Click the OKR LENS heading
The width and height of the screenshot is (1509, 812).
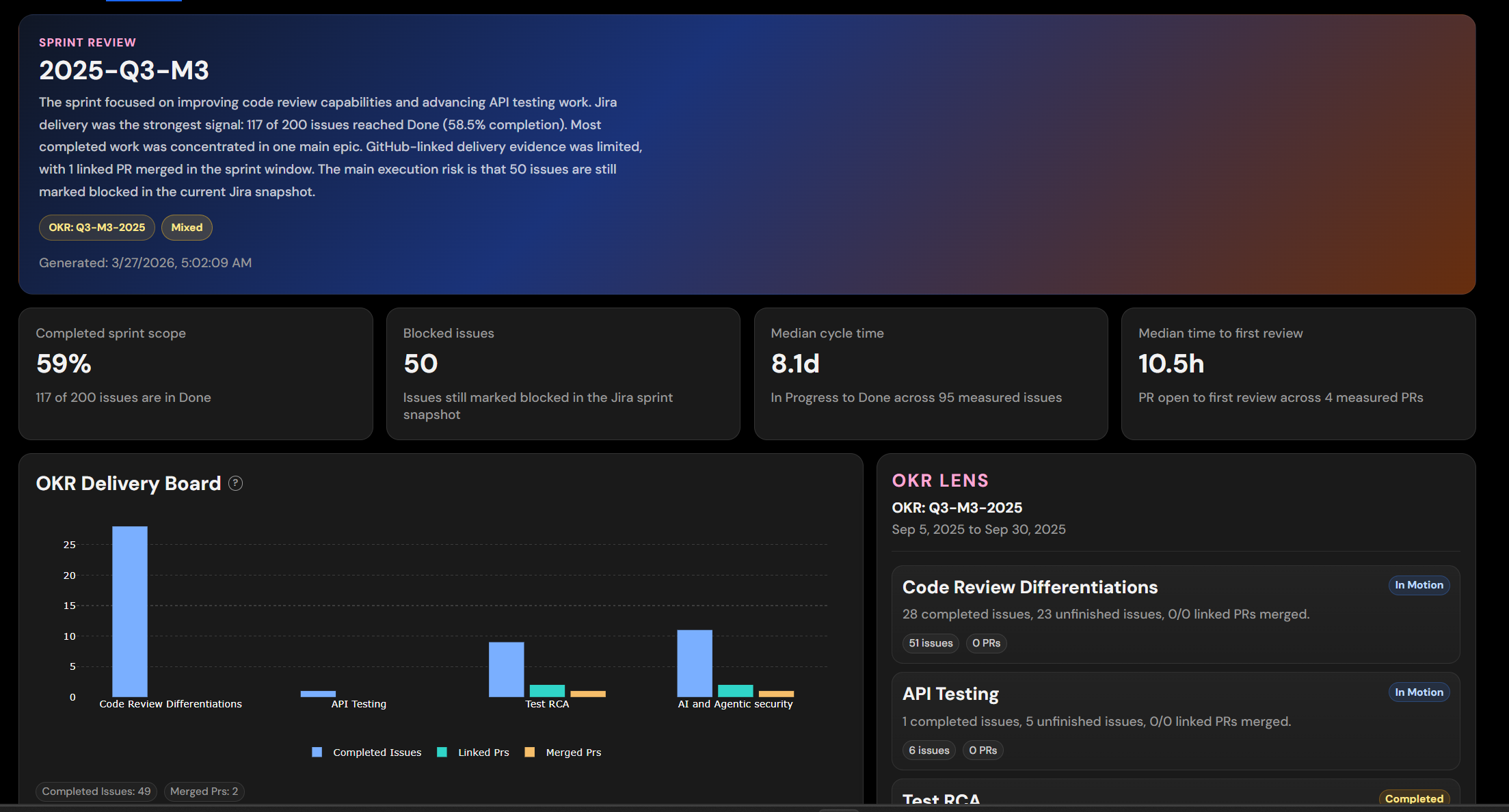940,481
